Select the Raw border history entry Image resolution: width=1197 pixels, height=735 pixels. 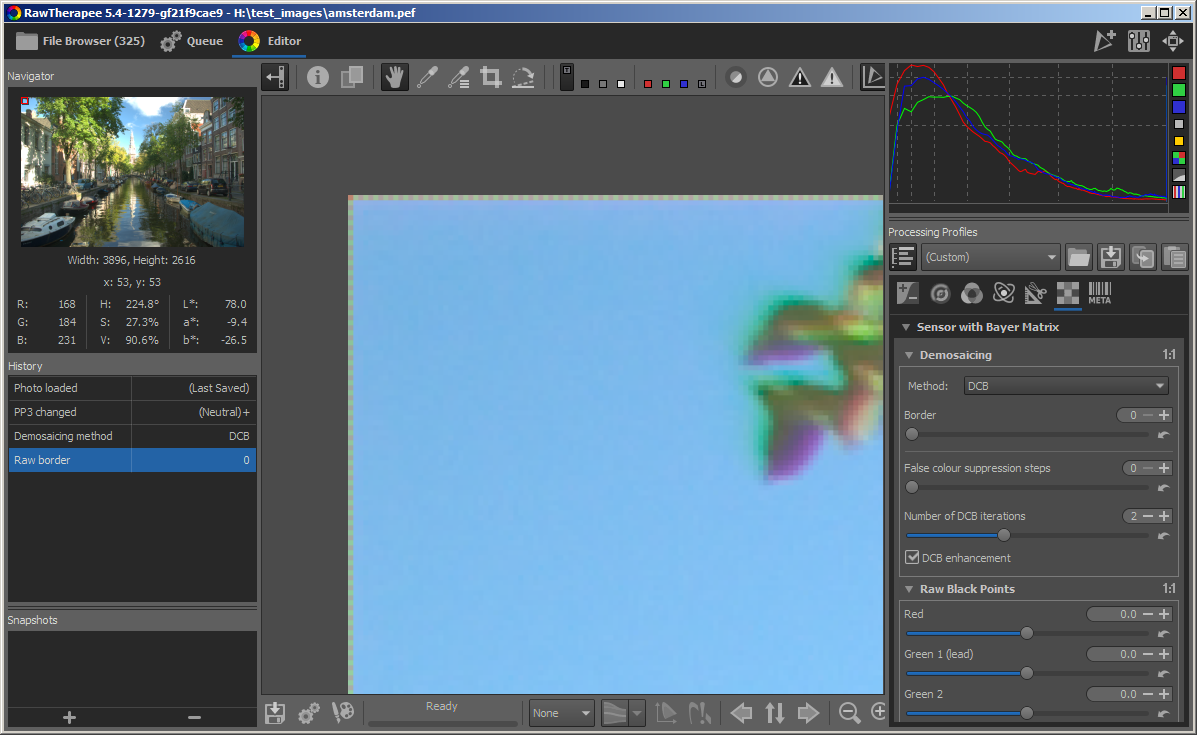[69, 459]
